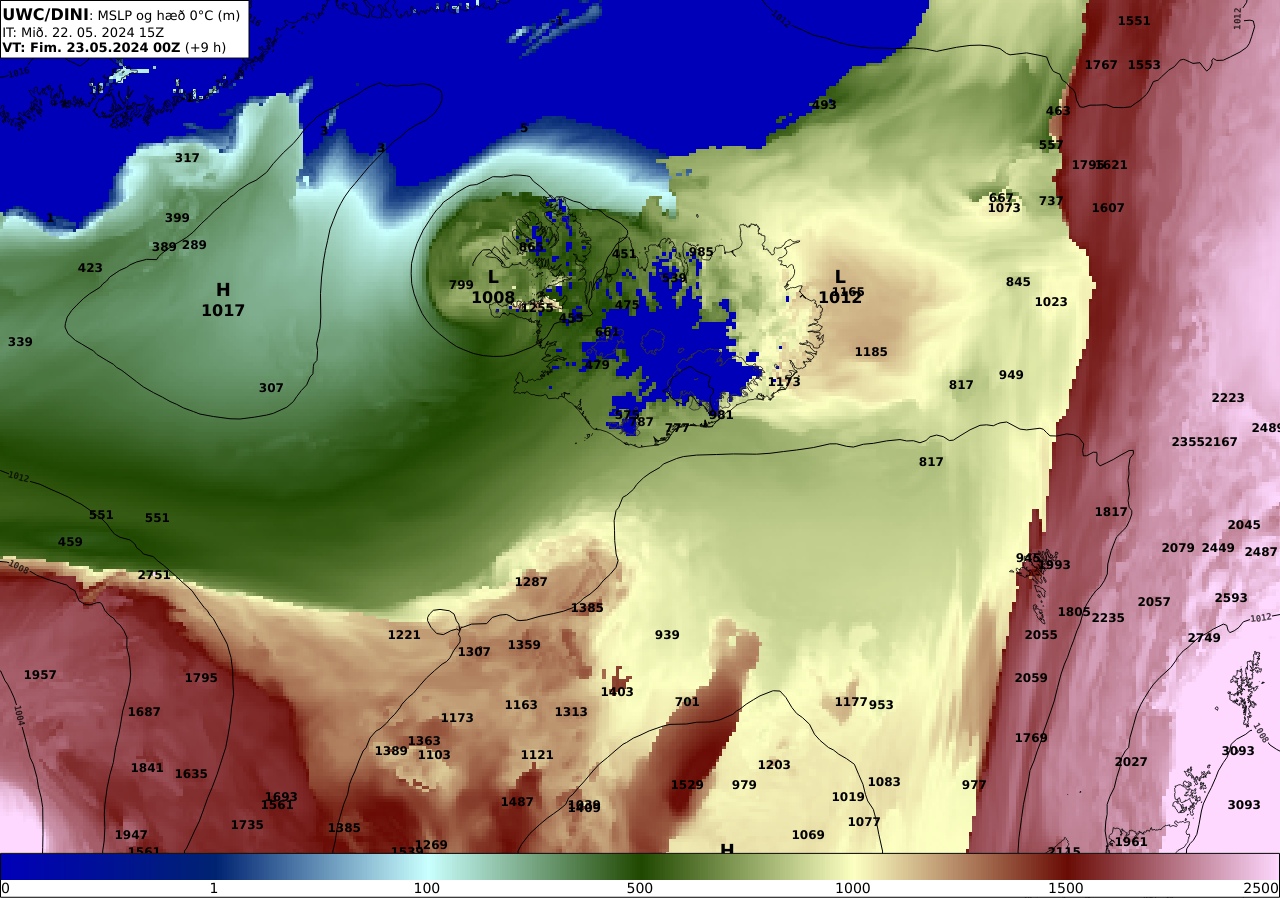1280x898 pixels.
Task: Click the height value 1069
Action: 808,835
